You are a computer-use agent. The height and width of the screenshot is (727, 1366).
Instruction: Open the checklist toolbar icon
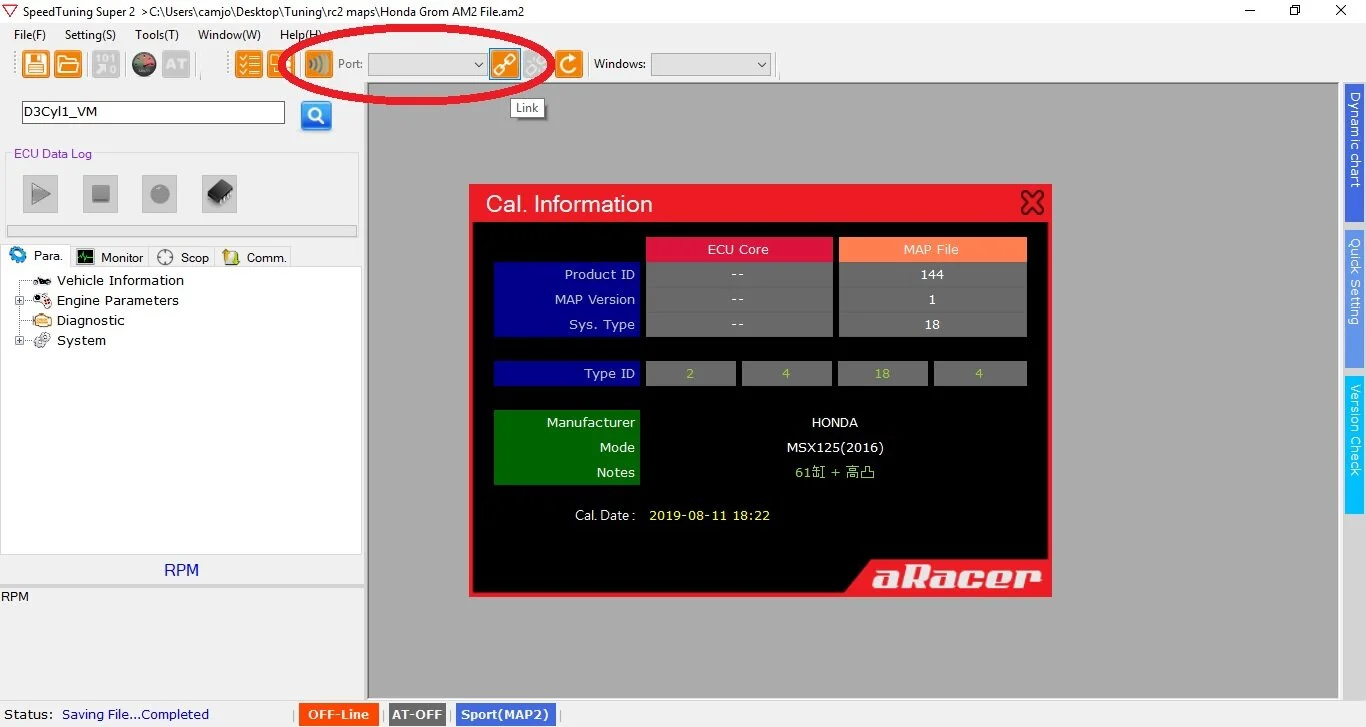point(249,64)
